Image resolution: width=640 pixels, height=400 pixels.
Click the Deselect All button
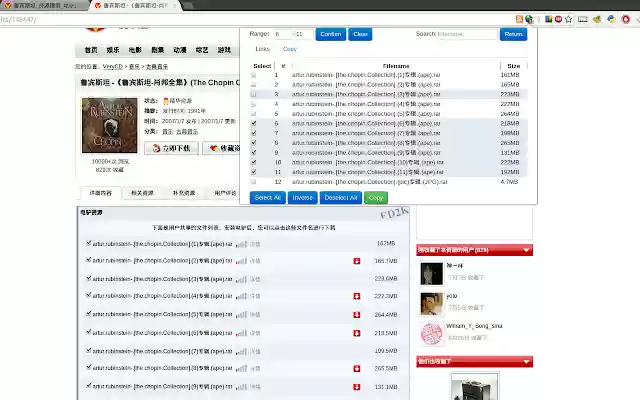click(x=341, y=198)
